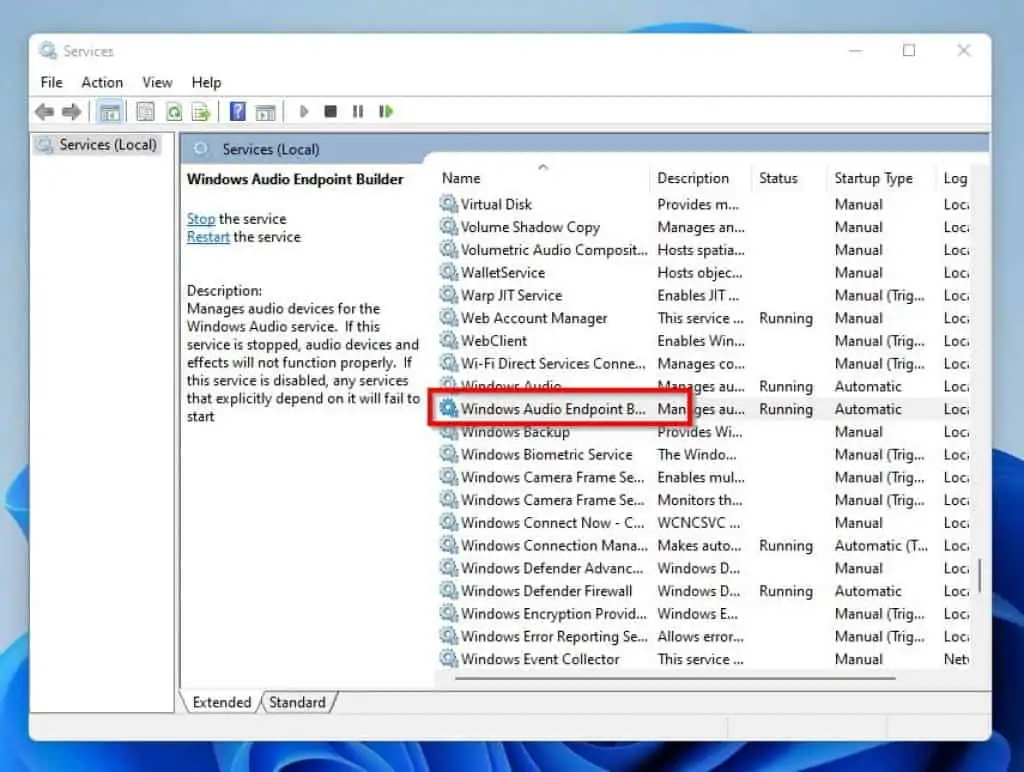The image size is (1024, 772).
Task: Click gear icon of WalletService row
Action: (x=449, y=272)
